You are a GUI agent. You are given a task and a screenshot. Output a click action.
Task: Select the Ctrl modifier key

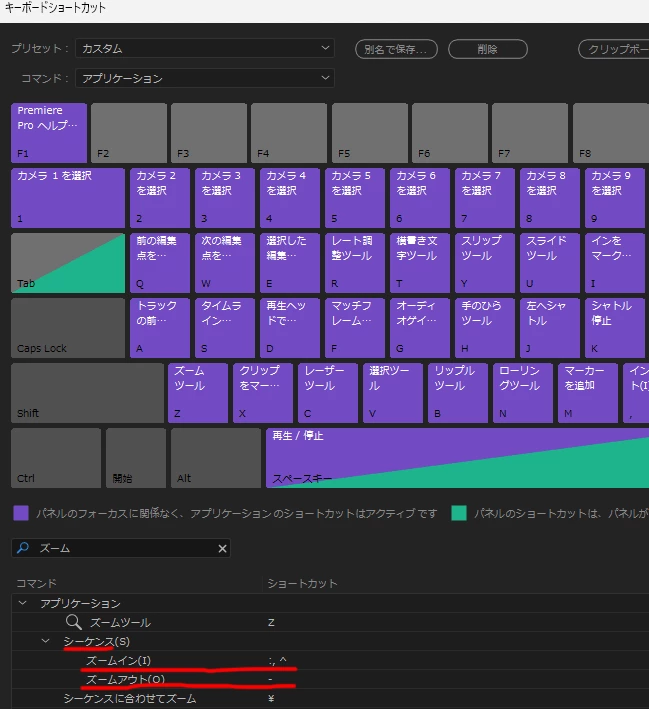click(56, 458)
